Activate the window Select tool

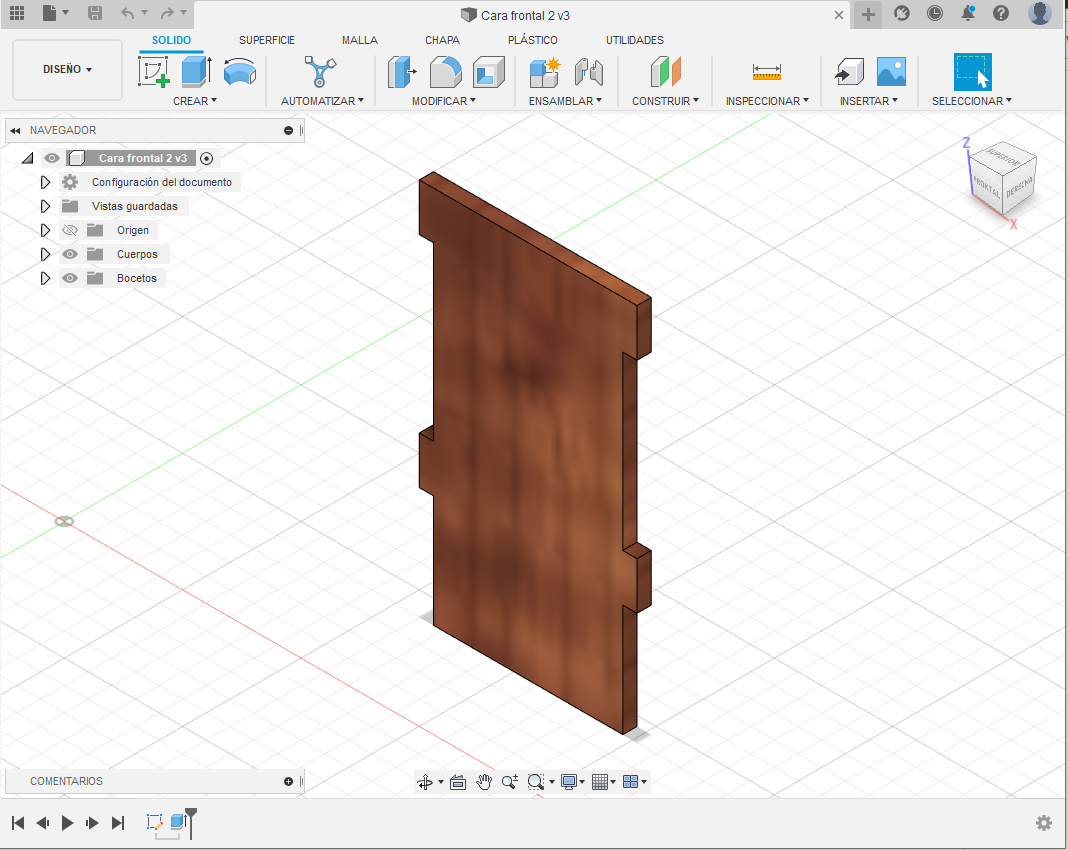tap(972, 72)
